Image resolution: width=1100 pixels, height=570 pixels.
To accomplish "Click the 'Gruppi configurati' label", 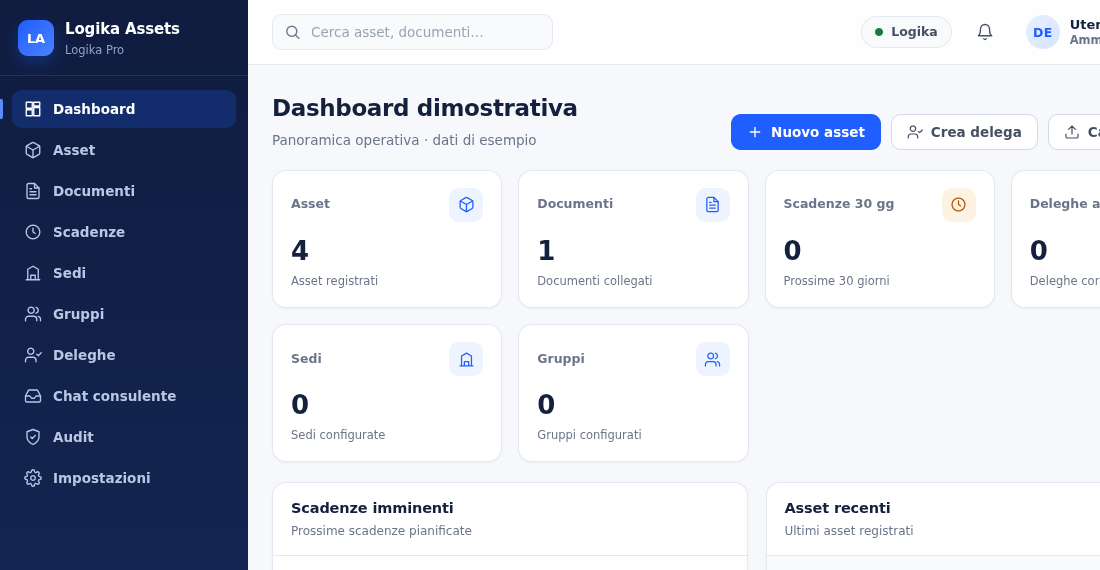I will (x=589, y=435).
